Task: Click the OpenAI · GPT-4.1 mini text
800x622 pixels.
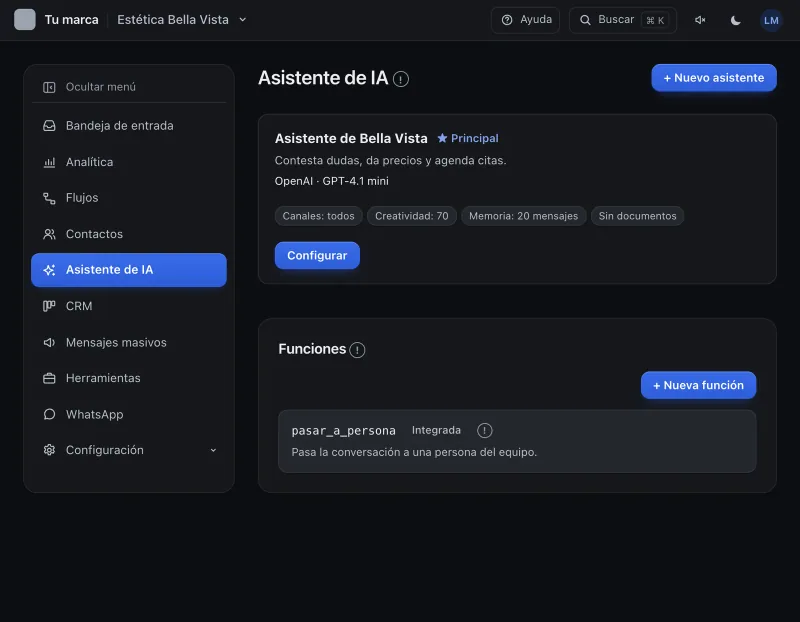Action: point(332,181)
